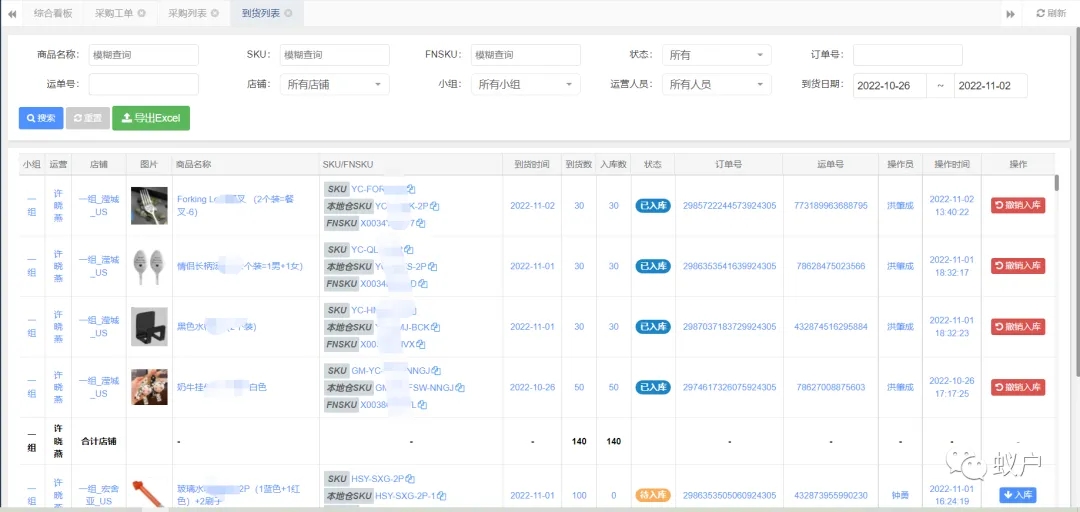This screenshot has height=512, width=1080.
Task: Open the cow keychain product thumbnail
Action: point(149,387)
